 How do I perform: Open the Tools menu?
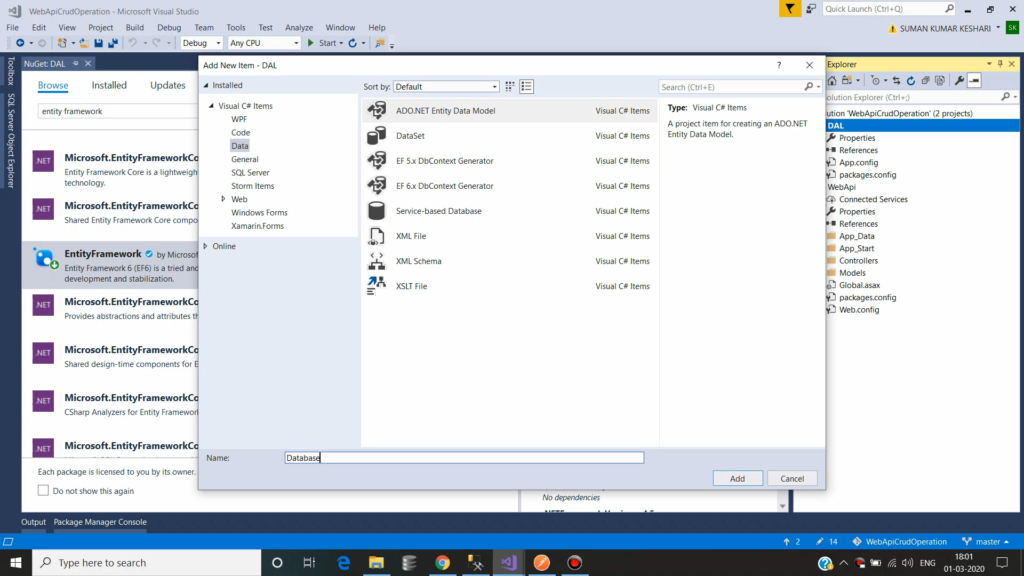[x=236, y=27]
